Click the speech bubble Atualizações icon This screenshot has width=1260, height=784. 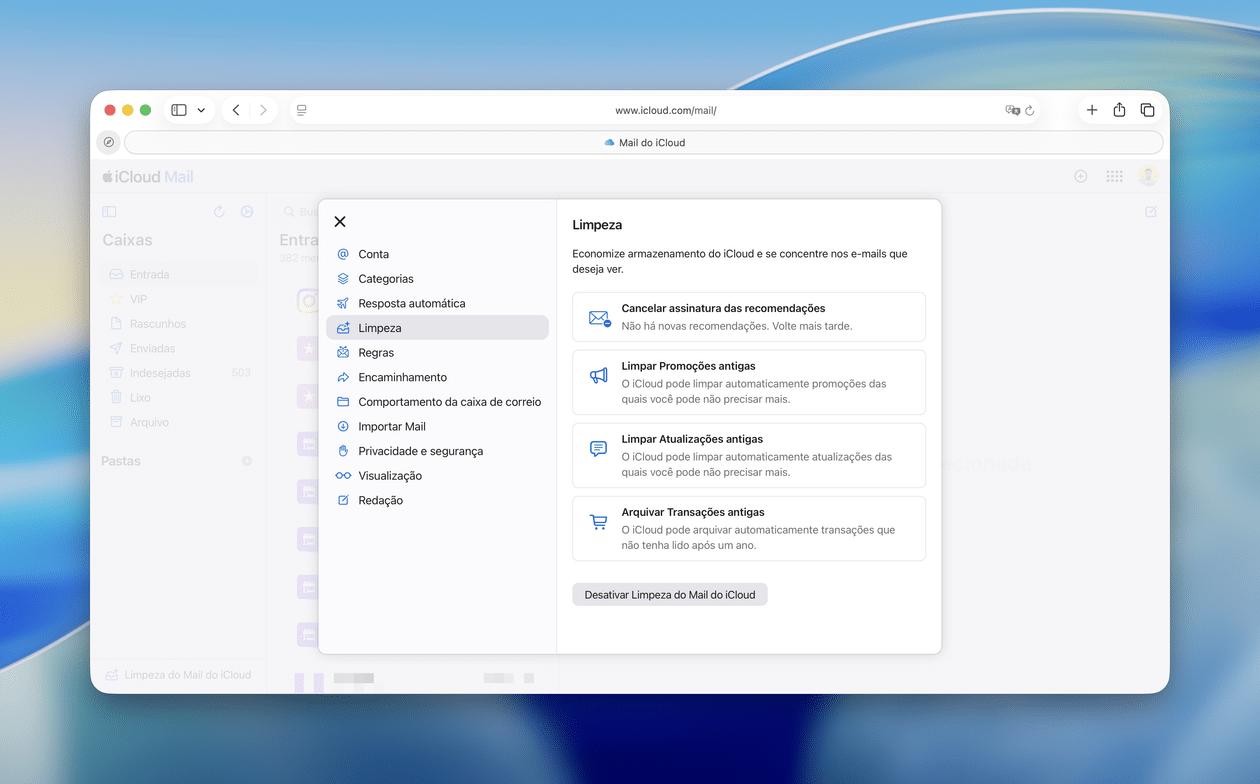pyautogui.click(x=598, y=449)
